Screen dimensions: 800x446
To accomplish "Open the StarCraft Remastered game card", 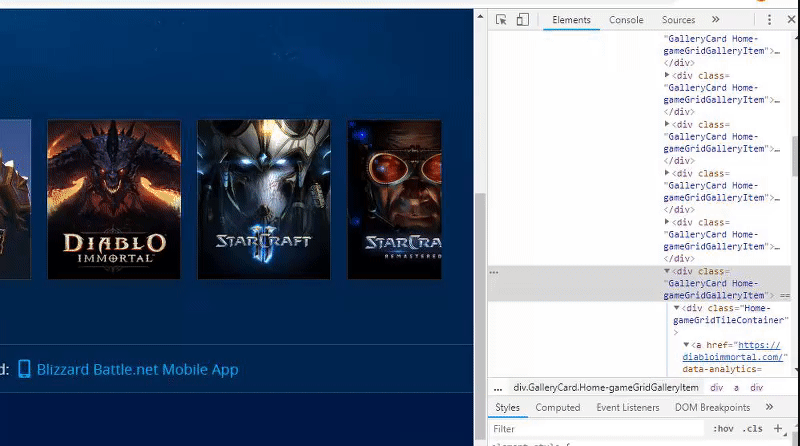I will pyautogui.click(x=394, y=200).
